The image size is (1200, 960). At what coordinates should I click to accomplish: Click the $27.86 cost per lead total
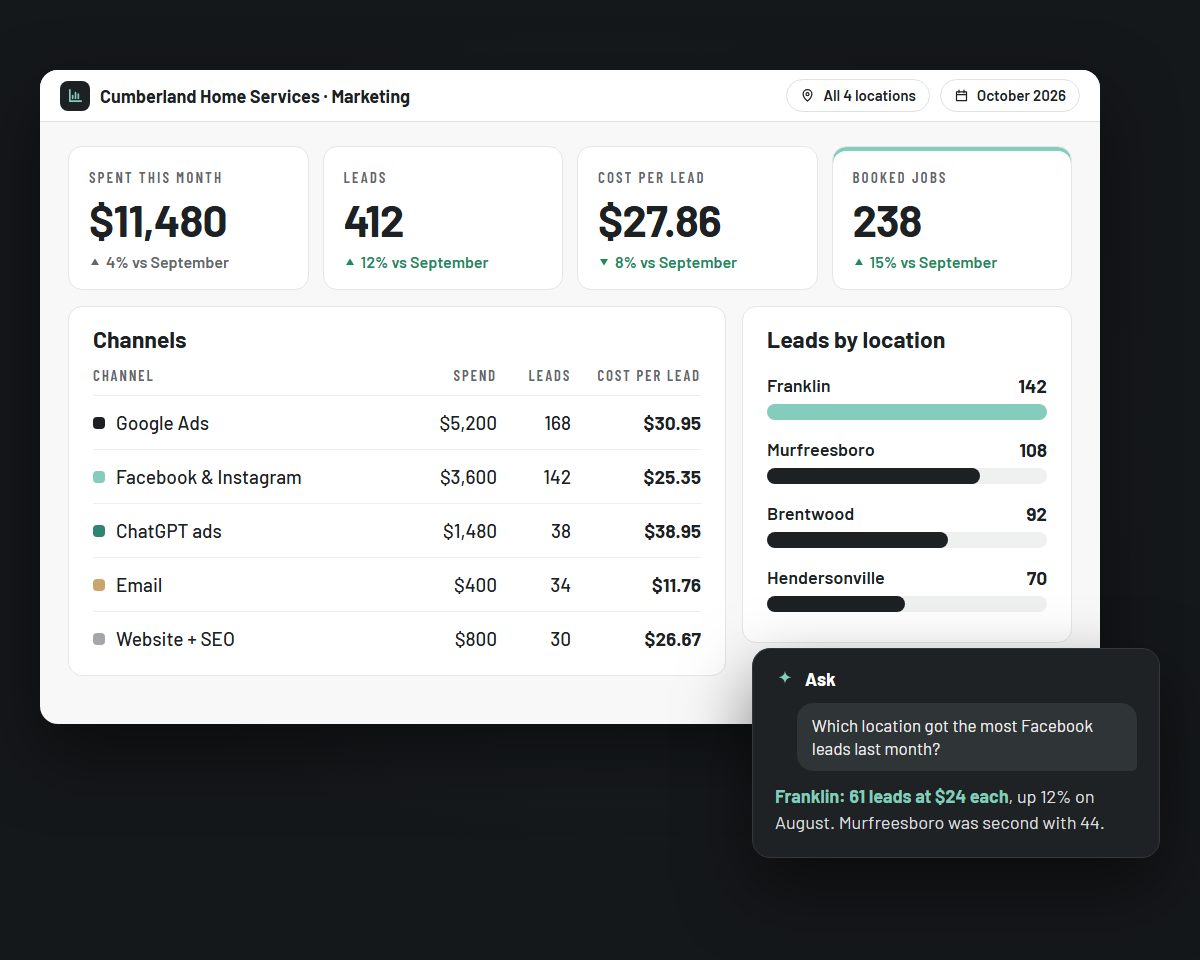[x=660, y=221]
